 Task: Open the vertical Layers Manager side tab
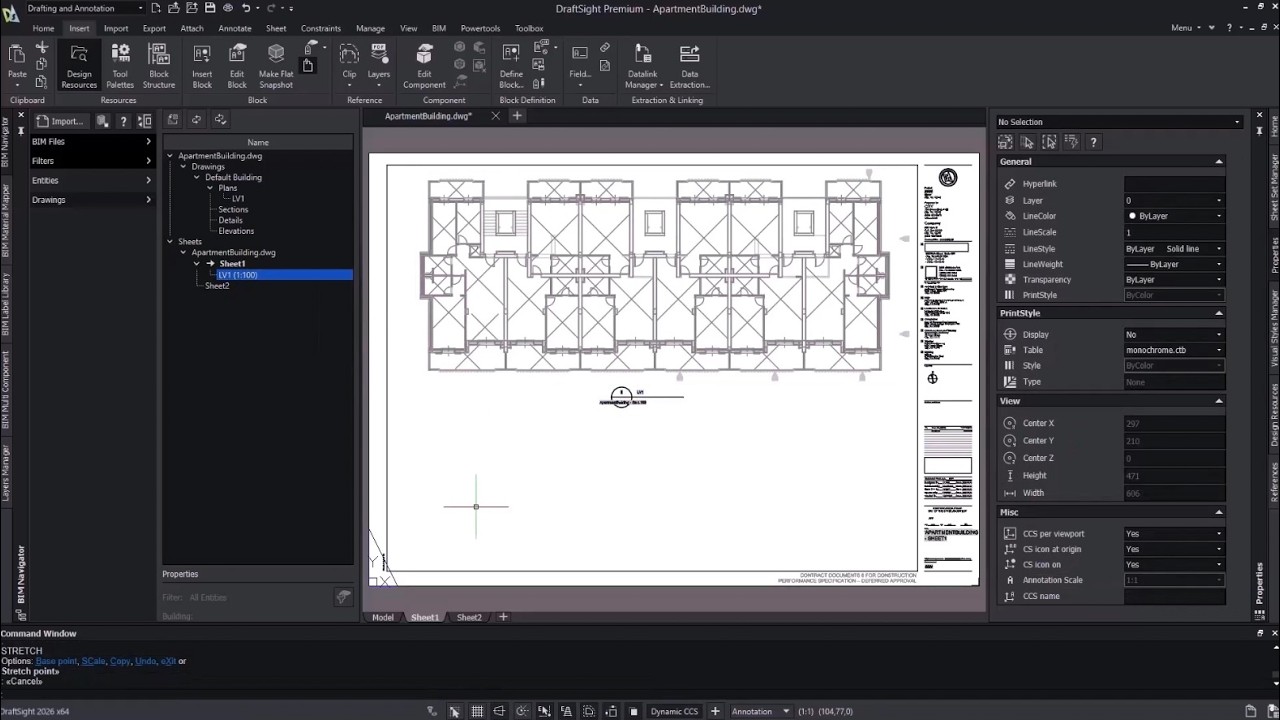pyautogui.click(x=5, y=473)
